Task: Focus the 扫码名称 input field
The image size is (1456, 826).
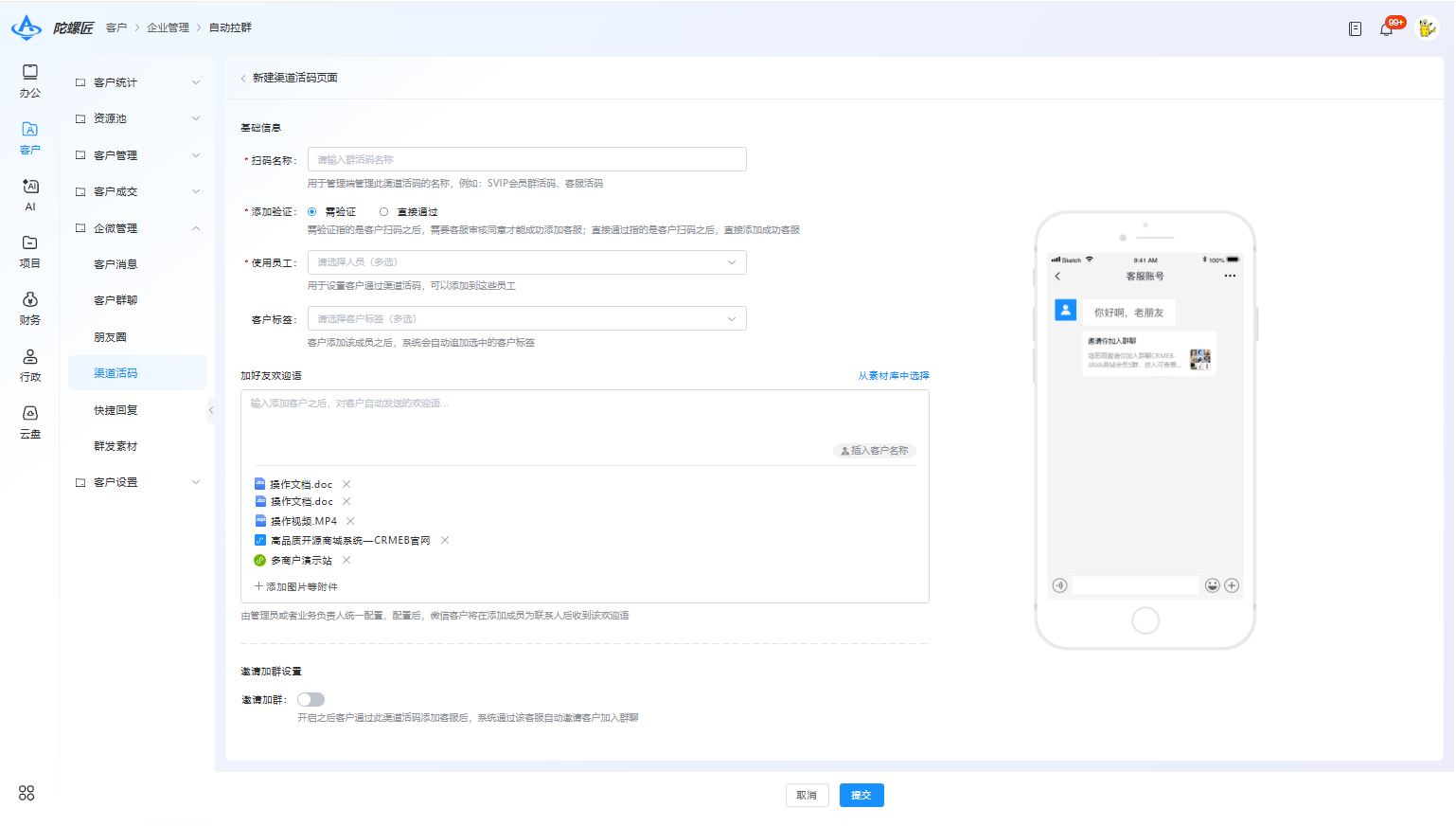Action: (x=526, y=159)
